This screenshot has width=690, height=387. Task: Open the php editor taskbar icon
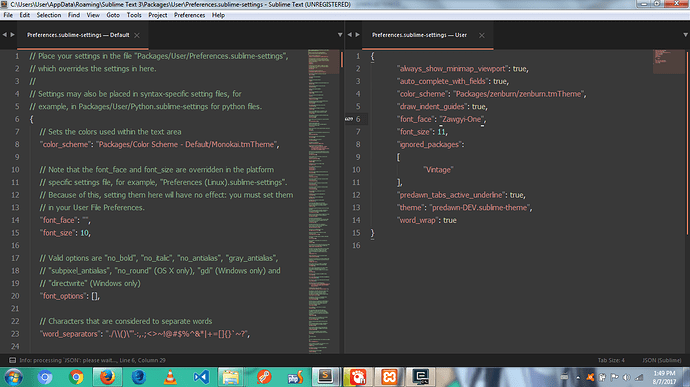tap(295, 377)
